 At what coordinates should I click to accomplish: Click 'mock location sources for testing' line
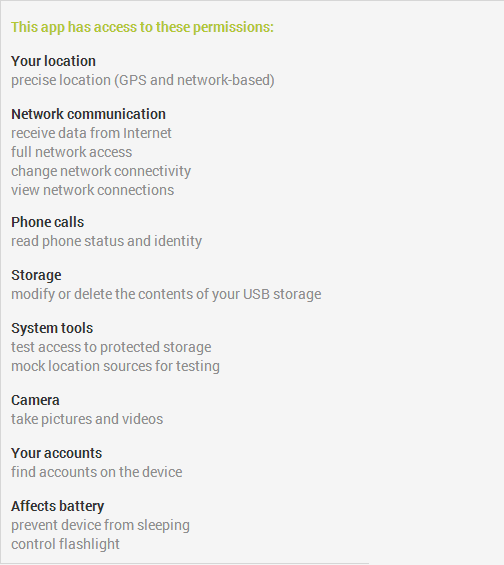(x=115, y=366)
